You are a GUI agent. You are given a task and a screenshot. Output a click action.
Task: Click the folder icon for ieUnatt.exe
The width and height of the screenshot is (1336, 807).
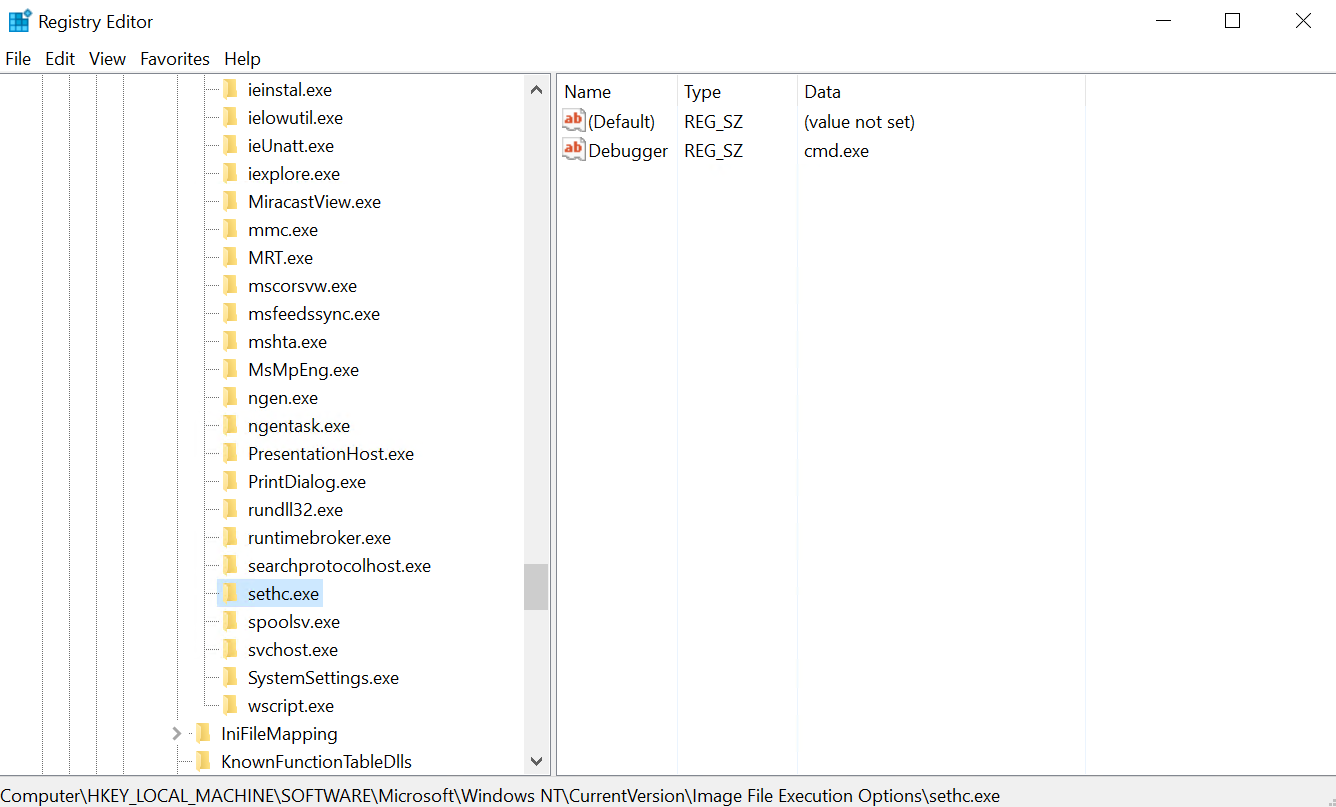click(x=231, y=146)
